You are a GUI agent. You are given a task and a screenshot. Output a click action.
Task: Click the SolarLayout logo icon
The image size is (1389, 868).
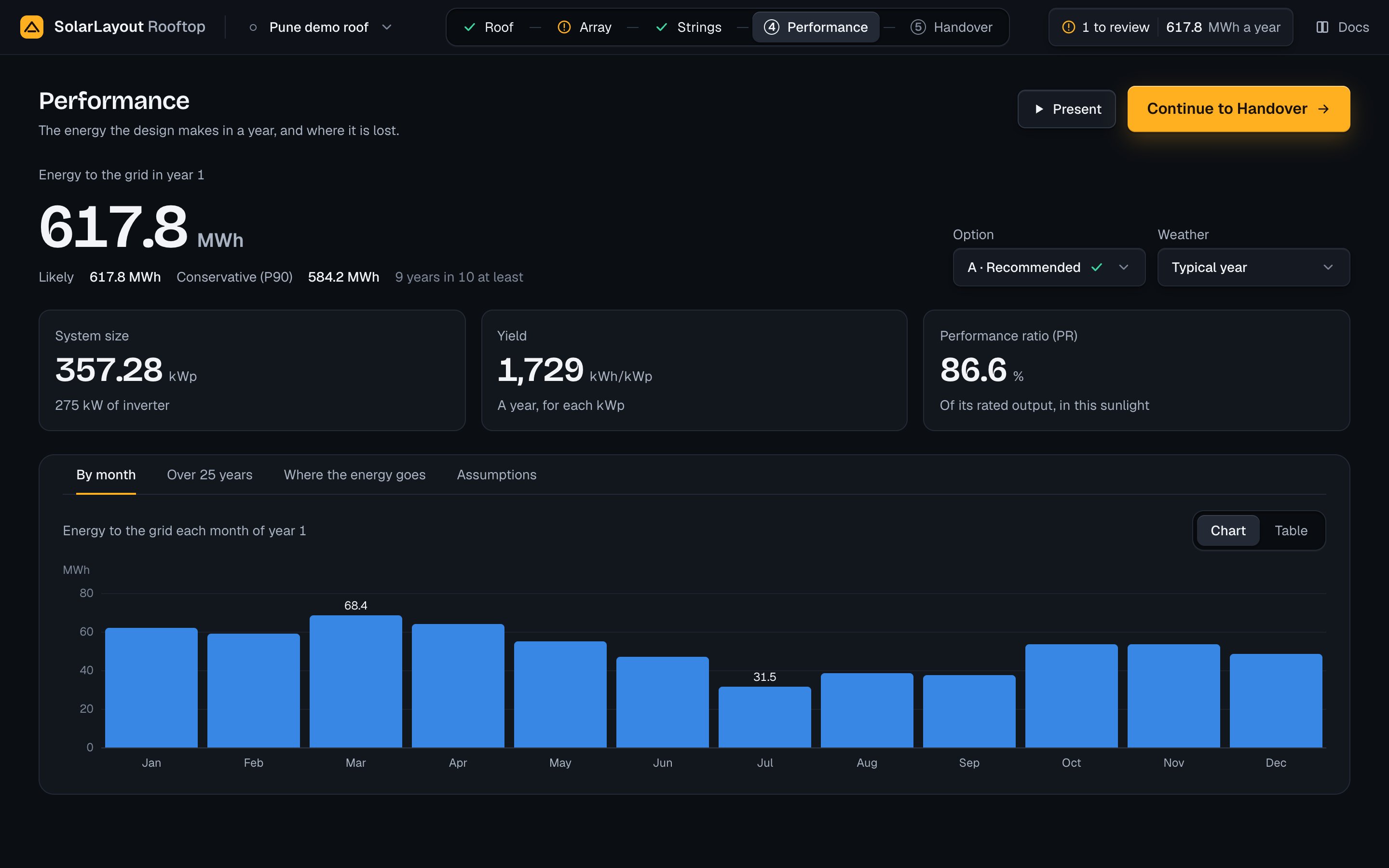pyautogui.click(x=31, y=27)
